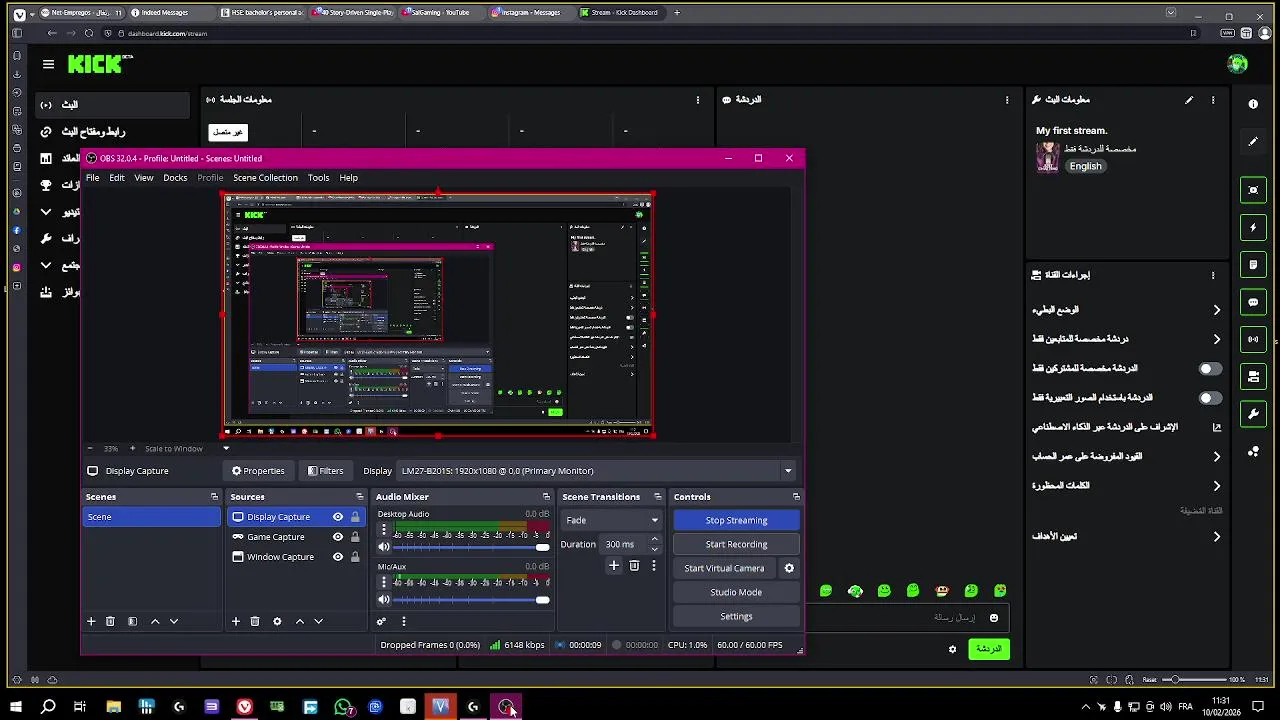Open OBS Edit menu
The width and height of the screenshot is (1280, 720).
coord(117,178)
